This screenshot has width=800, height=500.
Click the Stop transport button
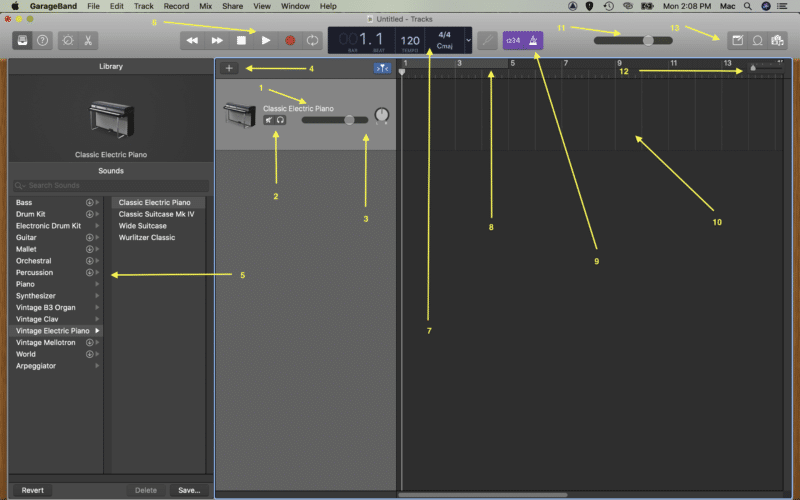pos(241,40)
